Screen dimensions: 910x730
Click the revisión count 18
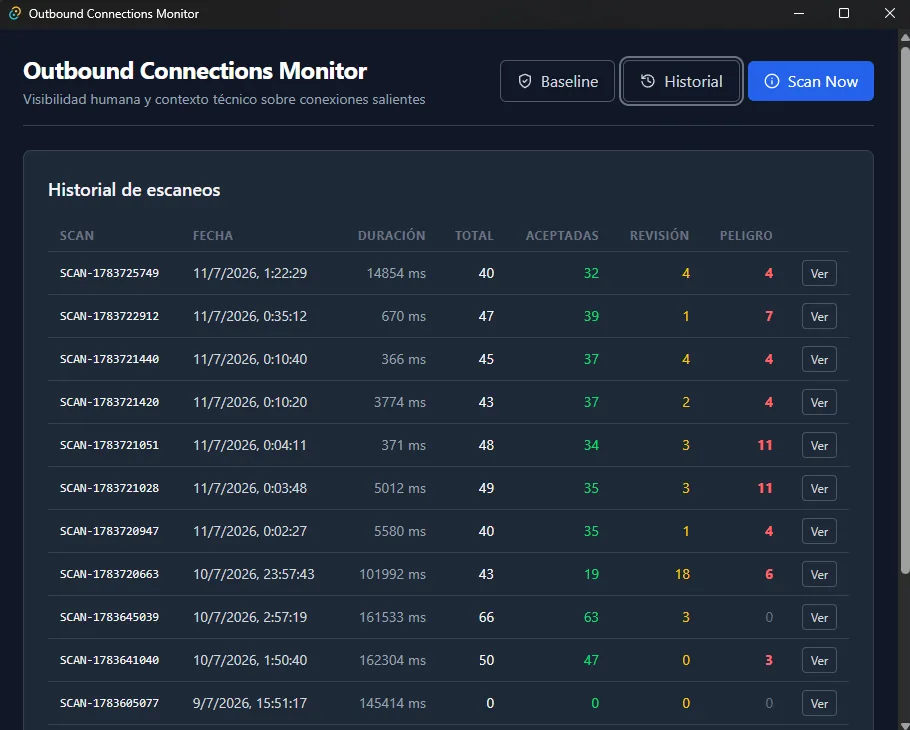tap(682, 574)
